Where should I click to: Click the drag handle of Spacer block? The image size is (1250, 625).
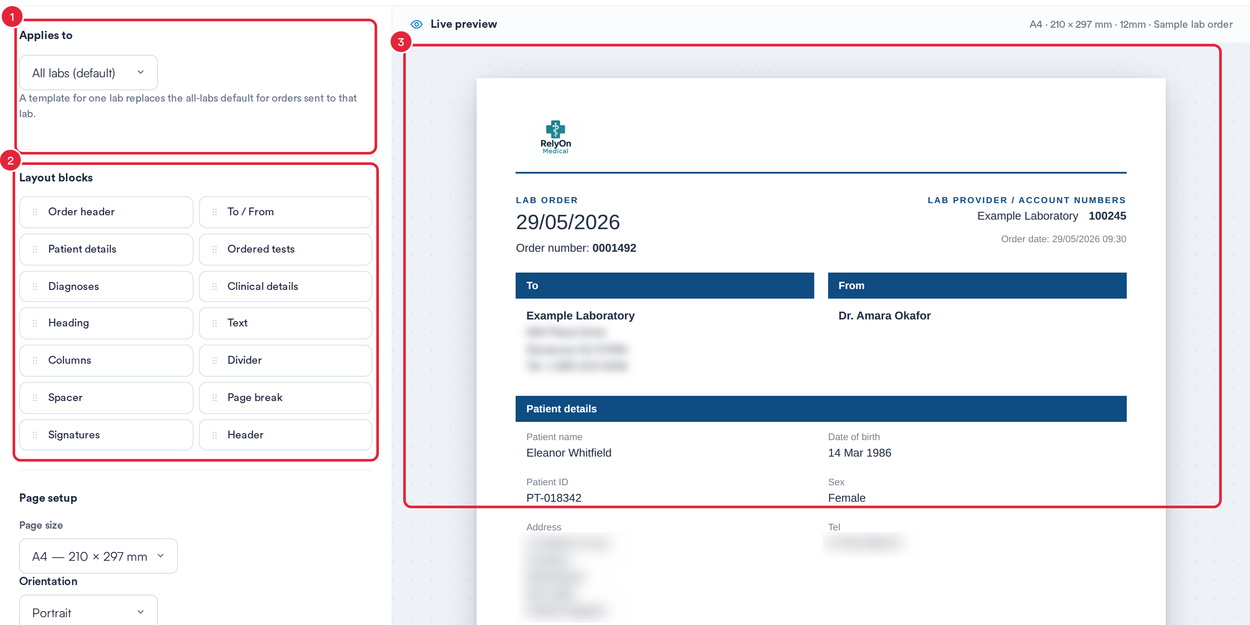[35, 398]
